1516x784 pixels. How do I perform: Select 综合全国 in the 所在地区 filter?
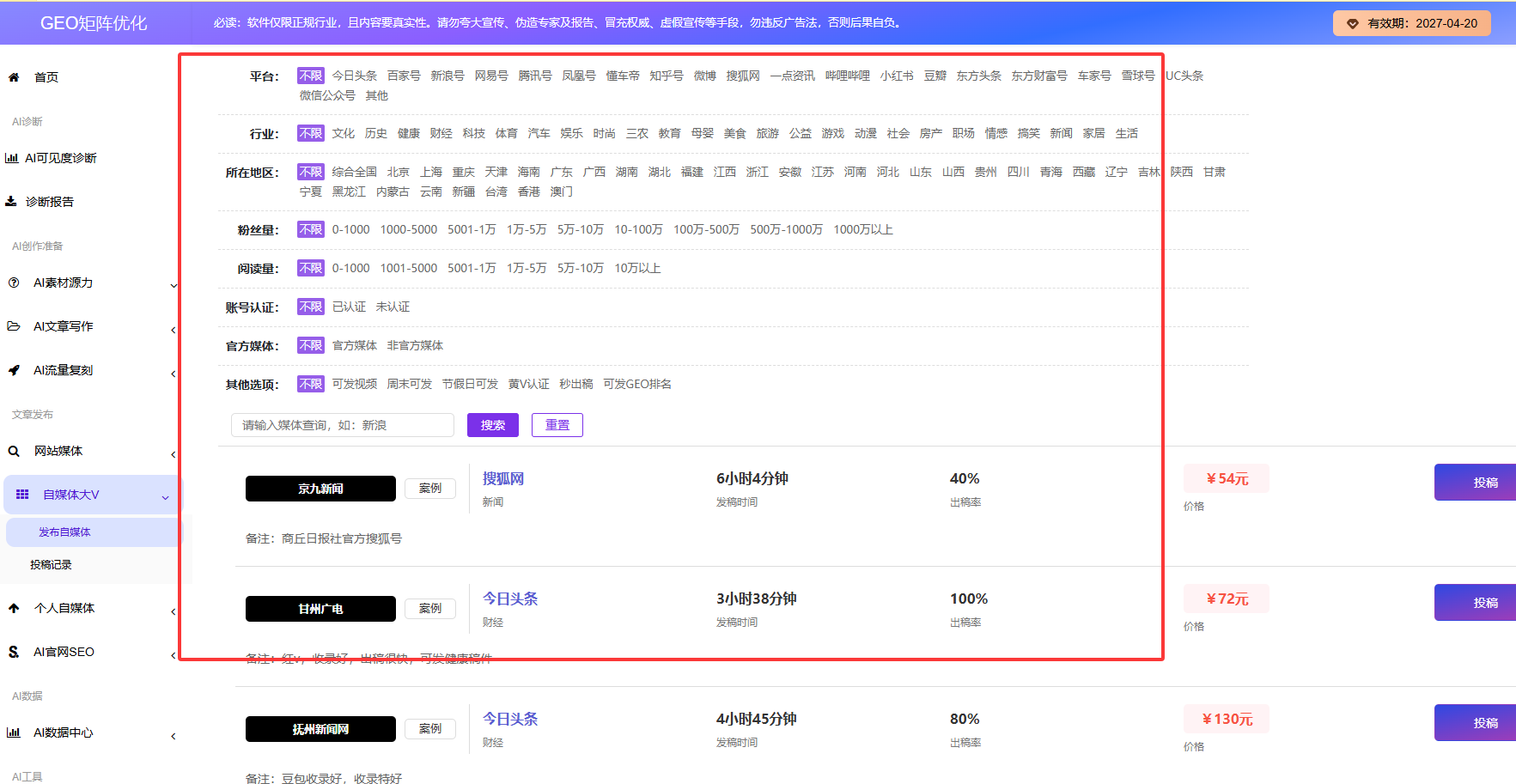355,172
